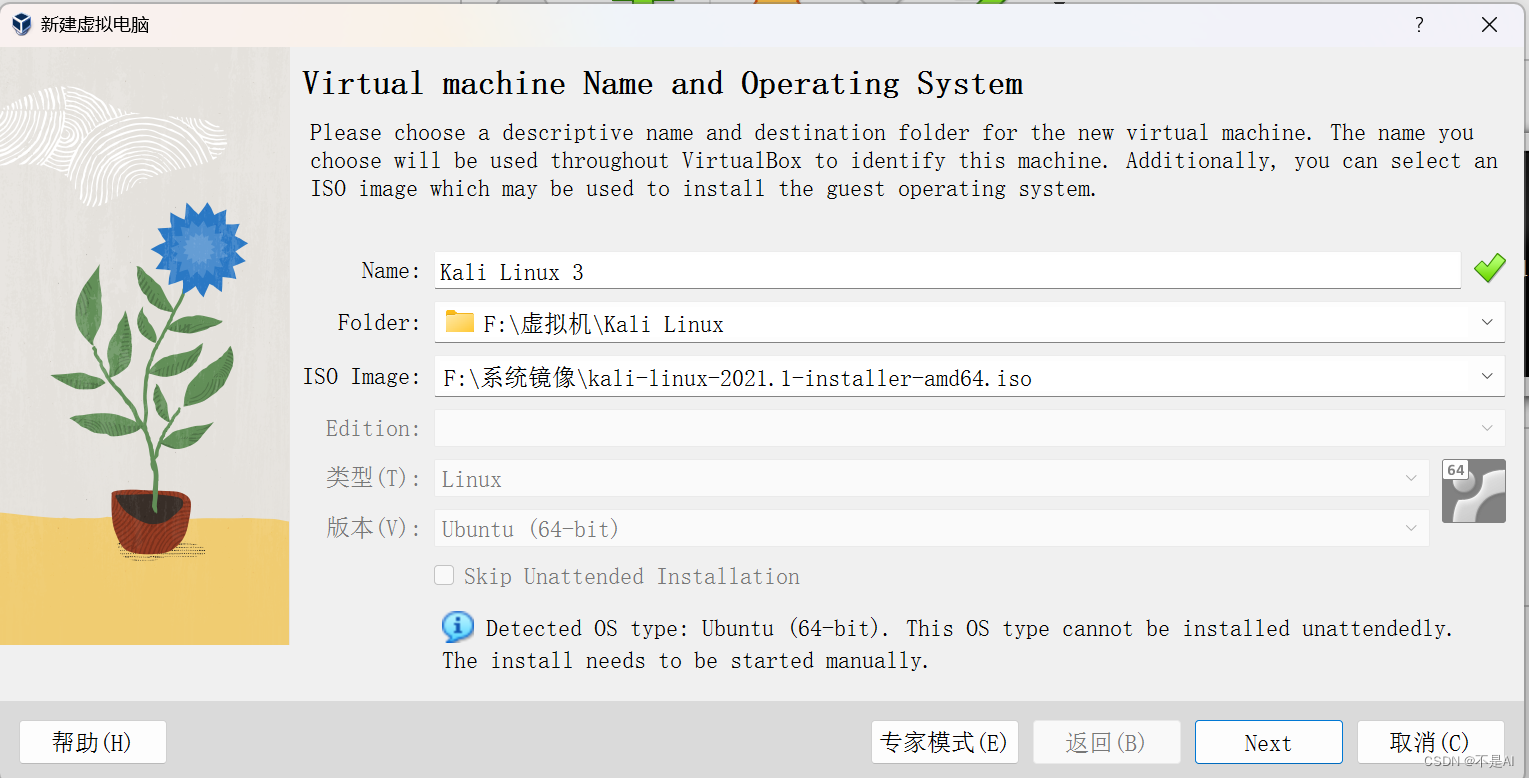
Task: Click the ISO path kali-linux-2021.1-installer-amd64.iso
Action: tap(737, 378)
